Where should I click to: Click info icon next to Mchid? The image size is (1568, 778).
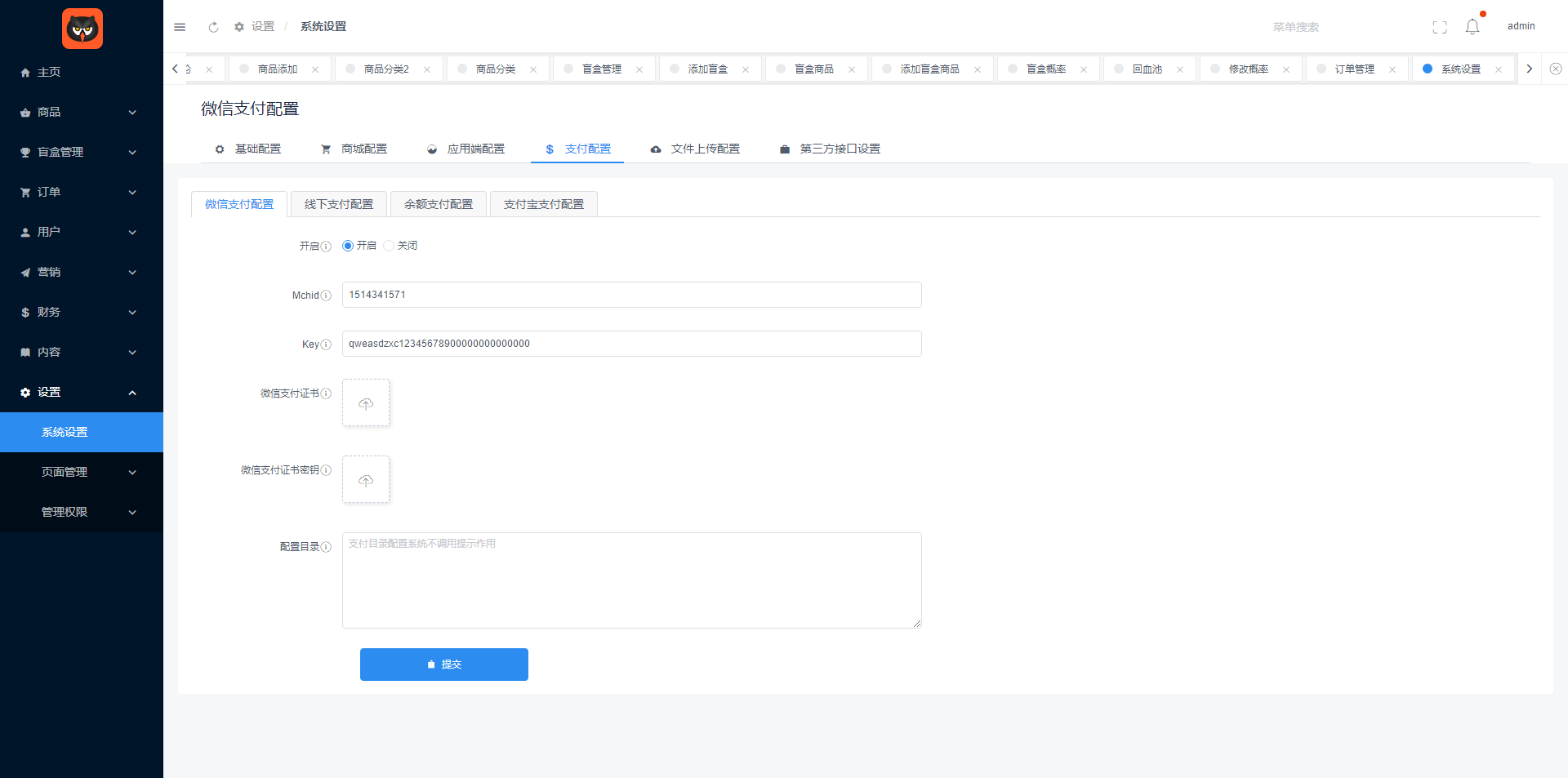[326, 296]
